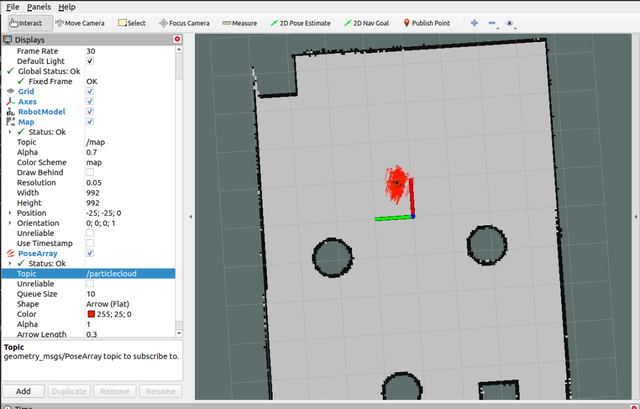Expand the Orientation property row
Image resolution: width=640 pixels, height=409 pixels.
10,223
